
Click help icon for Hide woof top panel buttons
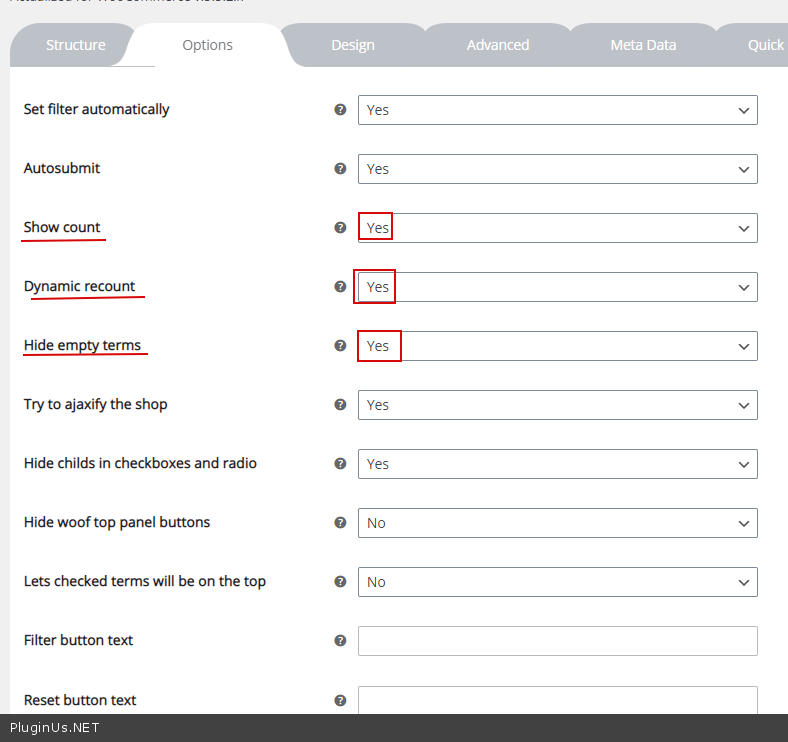pyautogui.click(x=340, y=523)
